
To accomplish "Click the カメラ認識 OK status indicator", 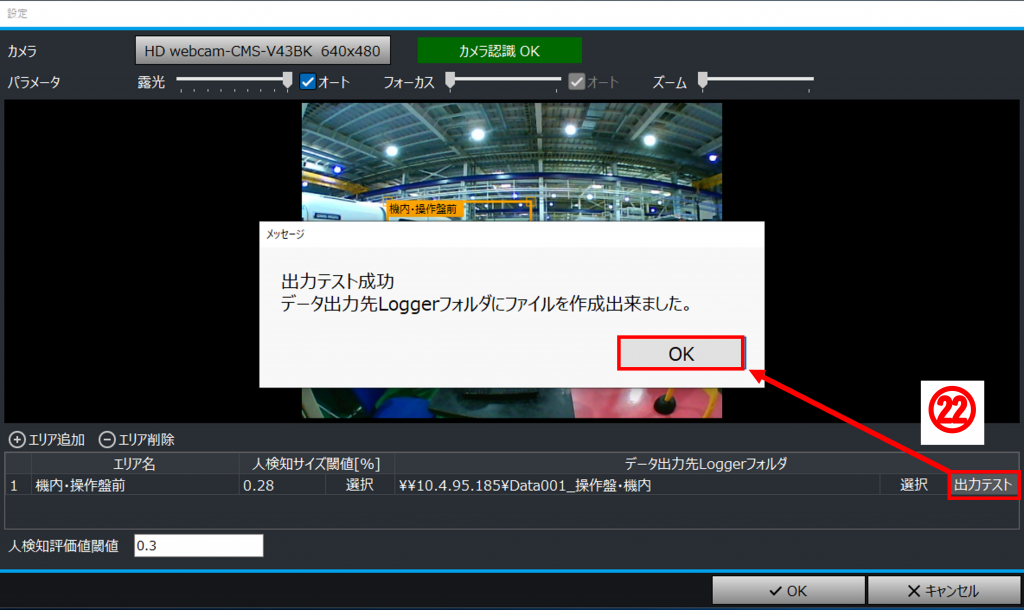I will click(x=500, y=51).
